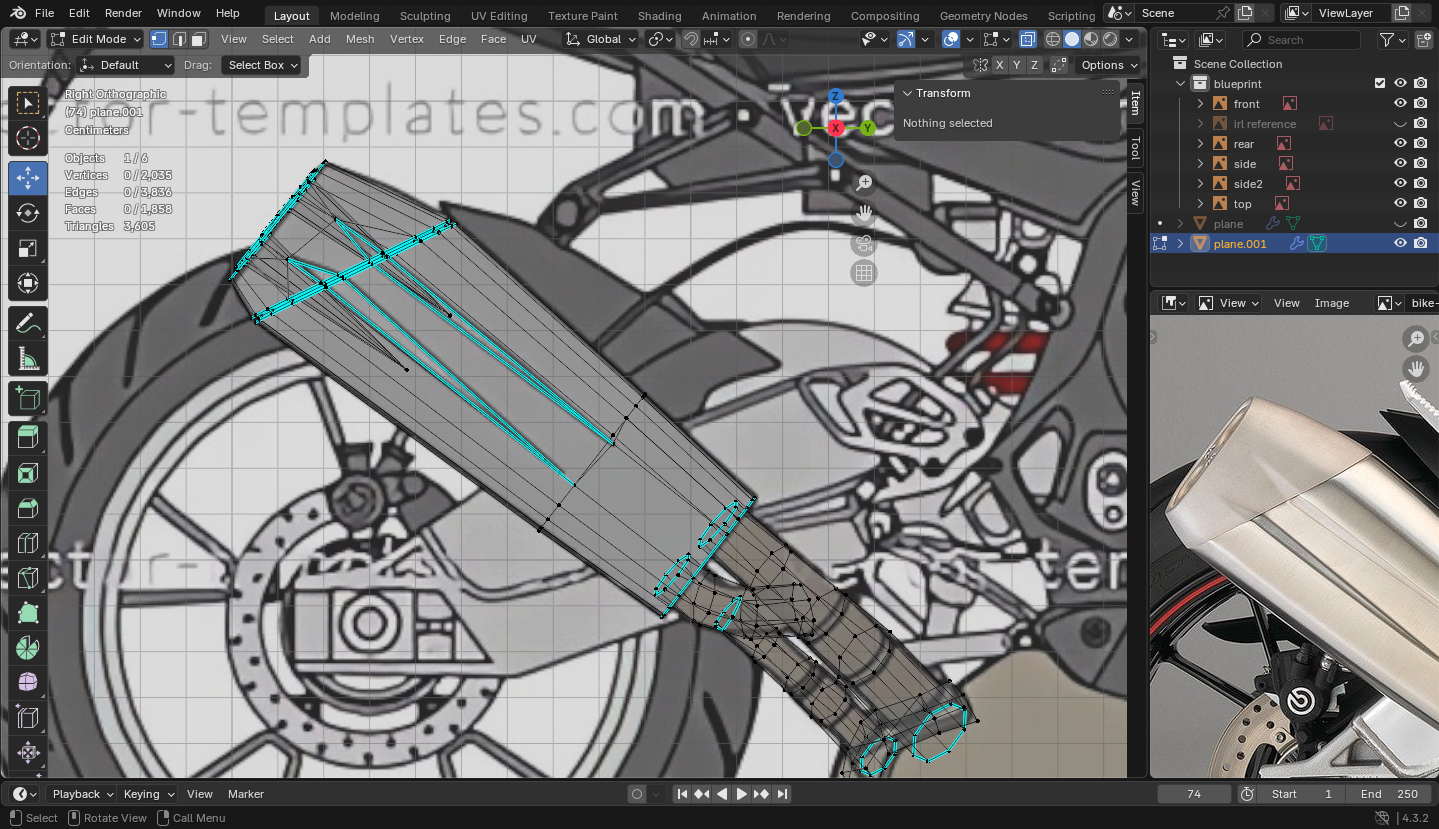Open the Options dropdown
The height and width of the screenshot is (829, 1439).
[1109, 65]
